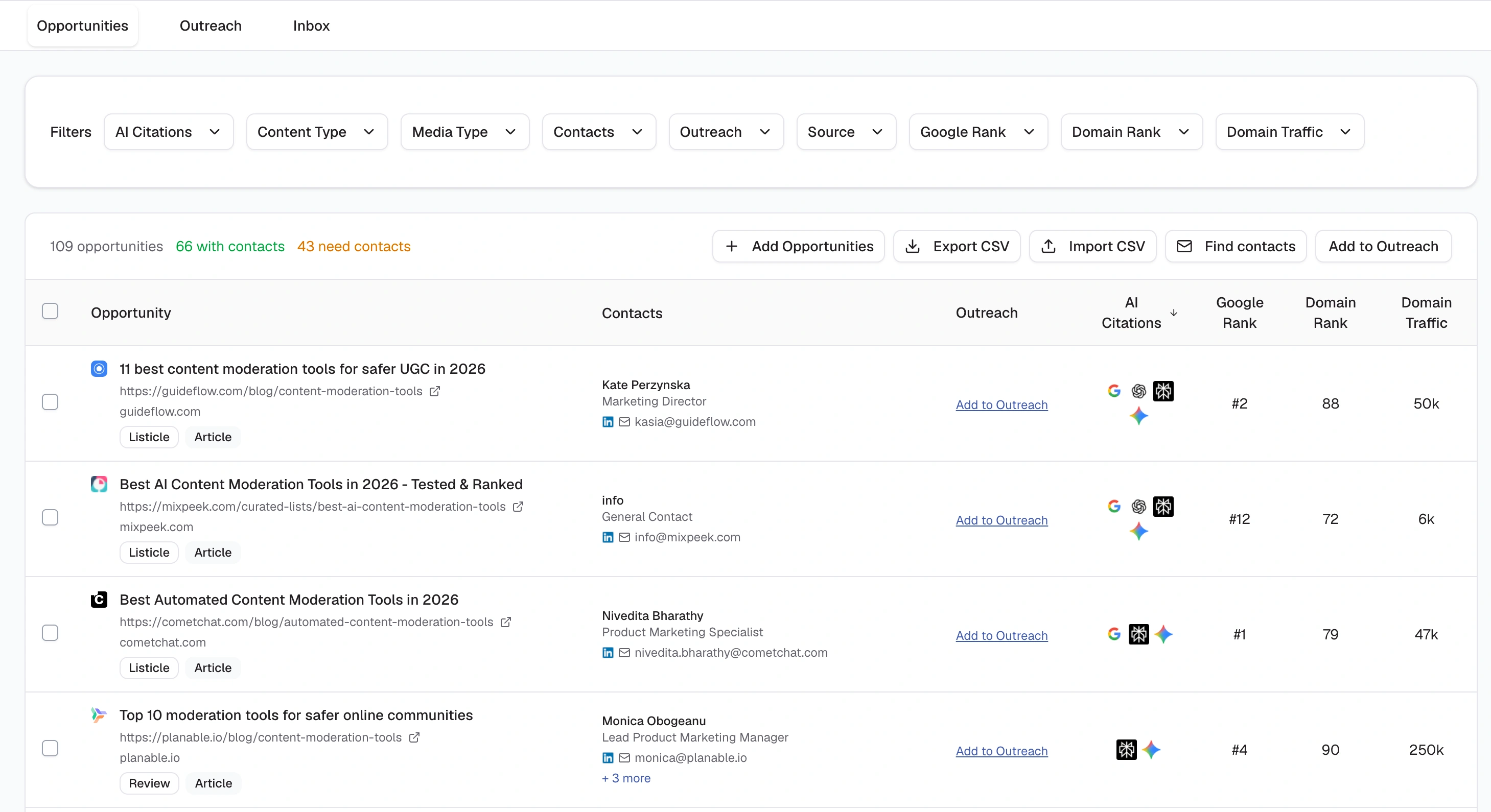
Task: Open external link icon for guideflow.com URL
Action: click(435, 391)
